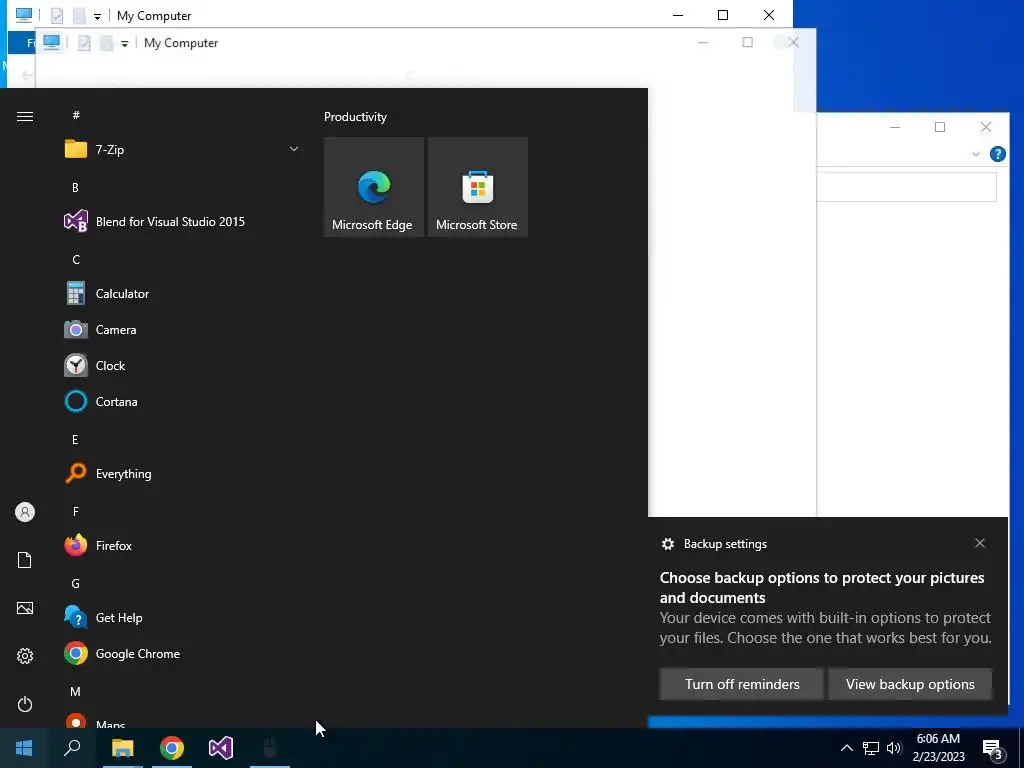Click the network tray icon
Image resolution: width=1024 pixels, height=768 pixels.
coord(871,748)
